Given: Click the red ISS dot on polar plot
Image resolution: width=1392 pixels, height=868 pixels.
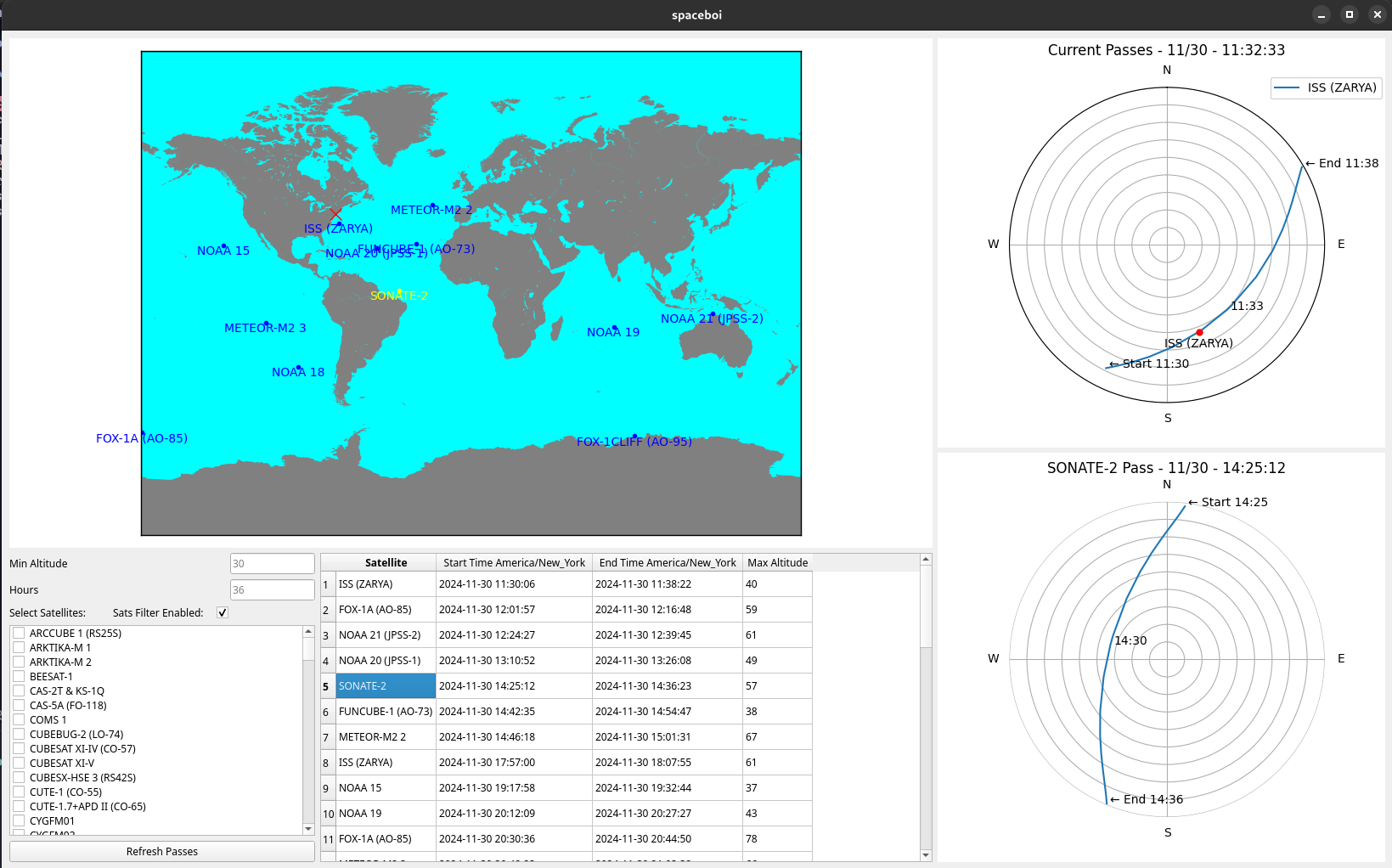Looking at the screenshot, I should (x=1199, y=333).
